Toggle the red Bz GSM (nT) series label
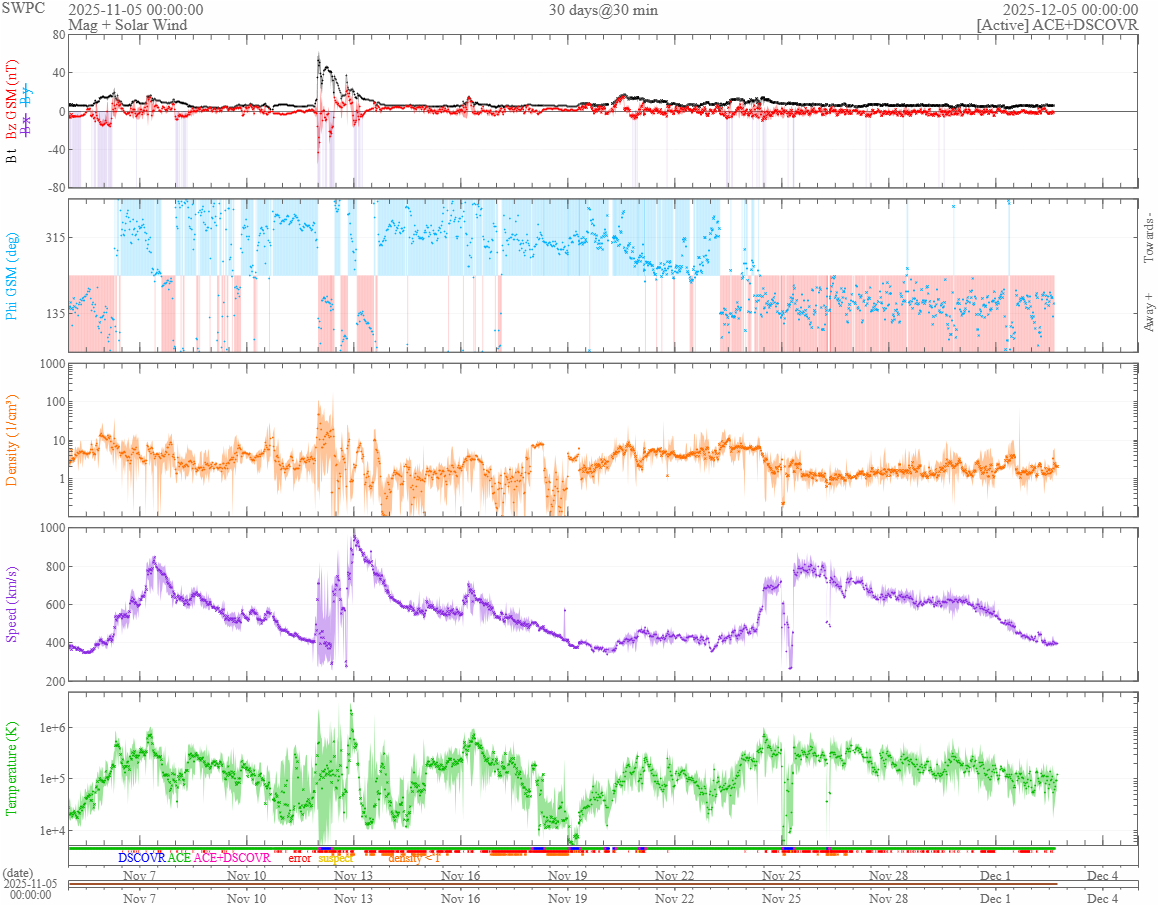This screenshot has width=1158, height=905. pos(11,100)
